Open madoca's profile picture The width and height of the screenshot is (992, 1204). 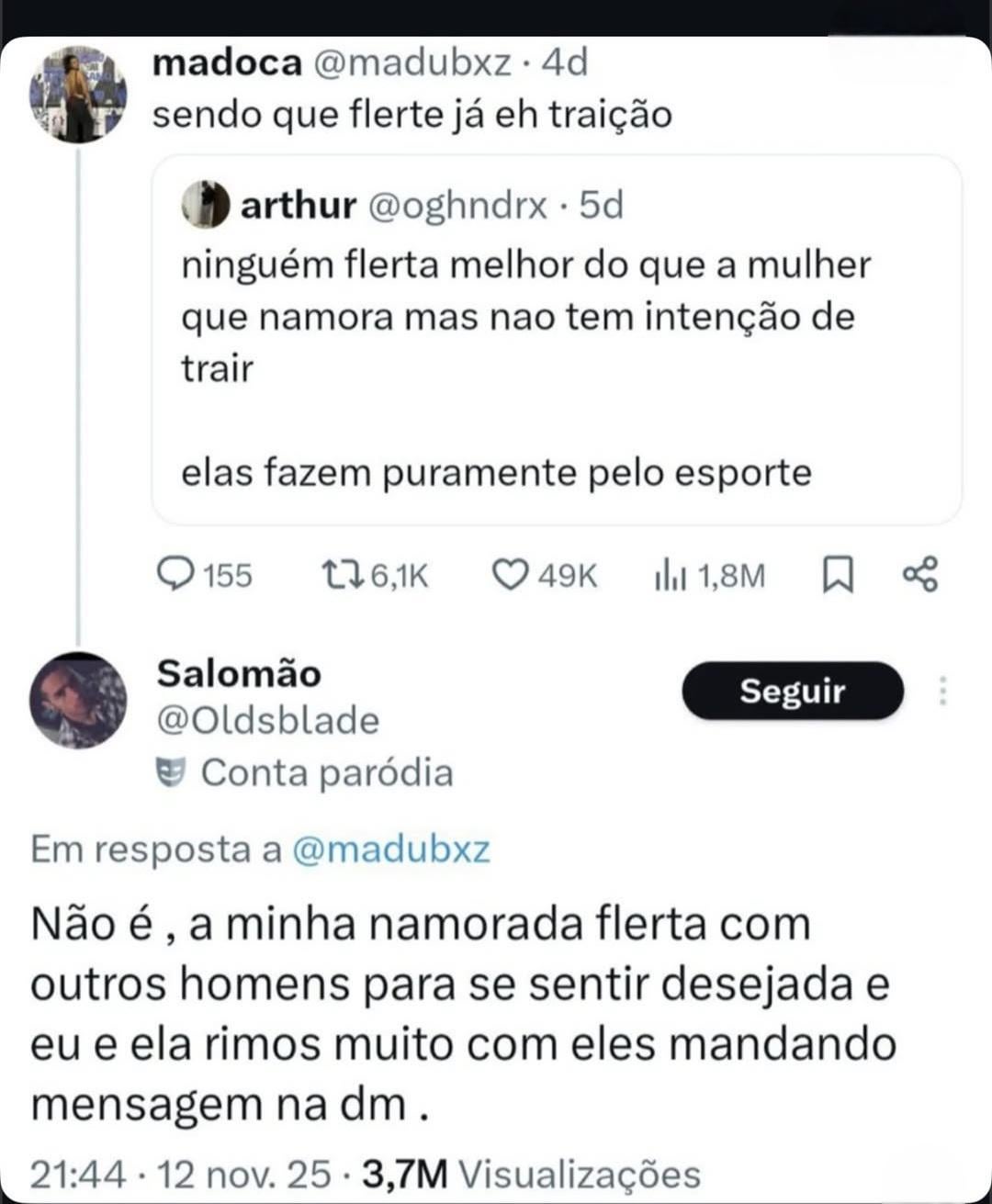(x=78, y=95)
